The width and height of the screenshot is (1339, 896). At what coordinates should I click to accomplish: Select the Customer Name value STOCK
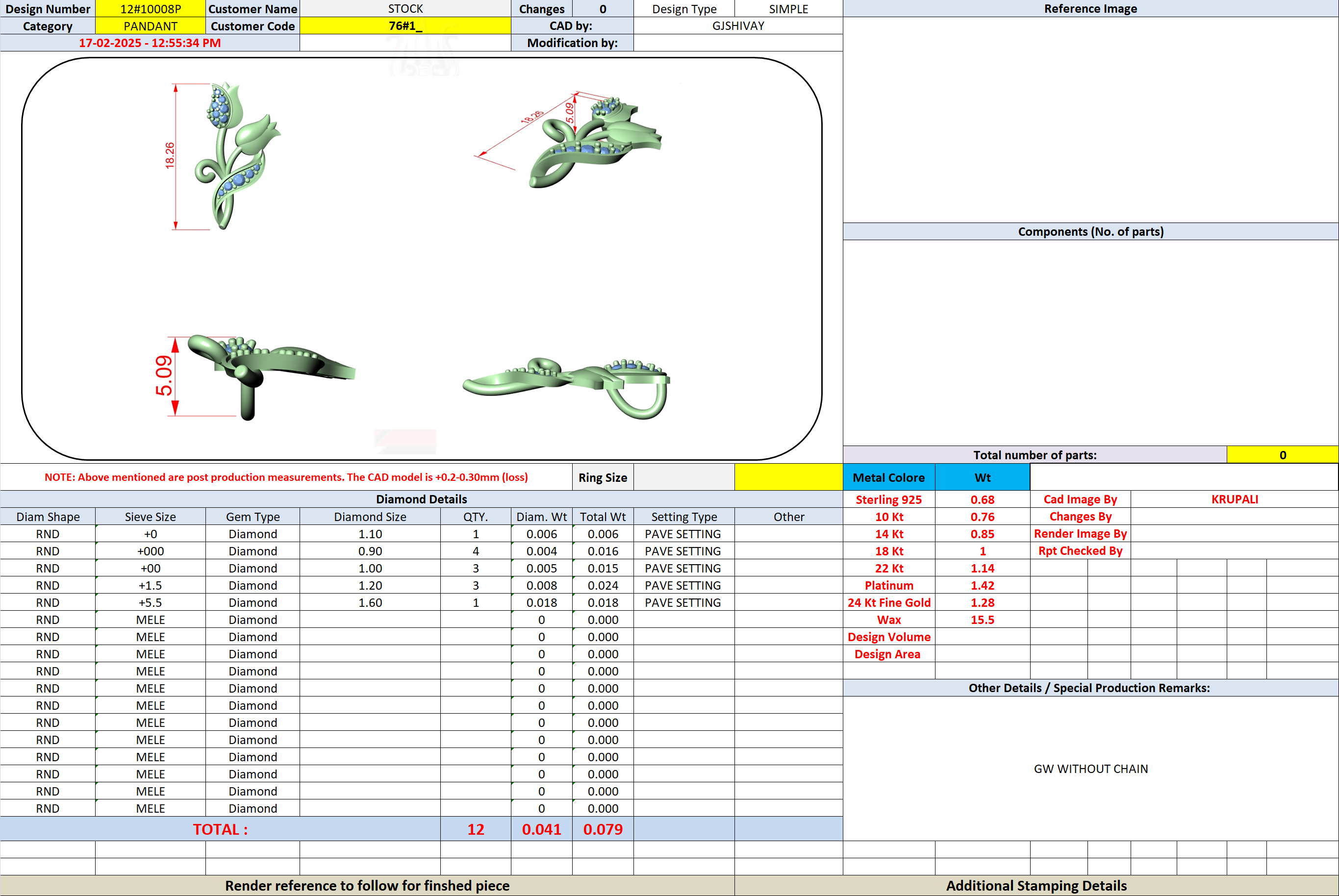click(x=405, y=8)
